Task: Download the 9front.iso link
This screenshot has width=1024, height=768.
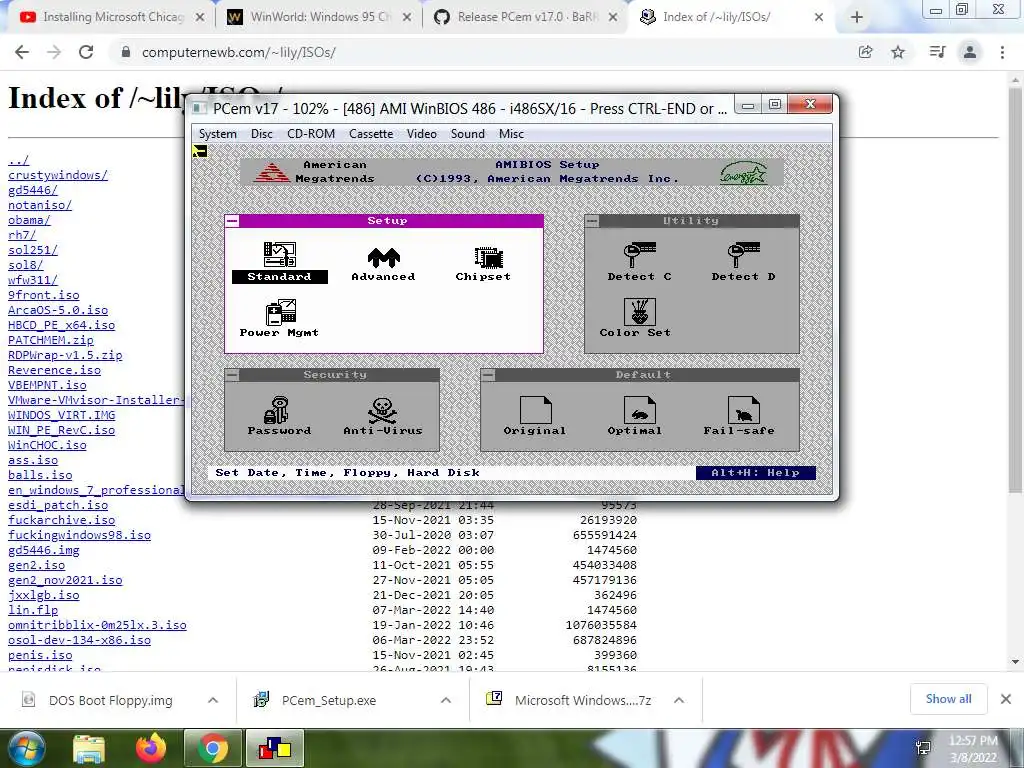Action: [43, 295]
